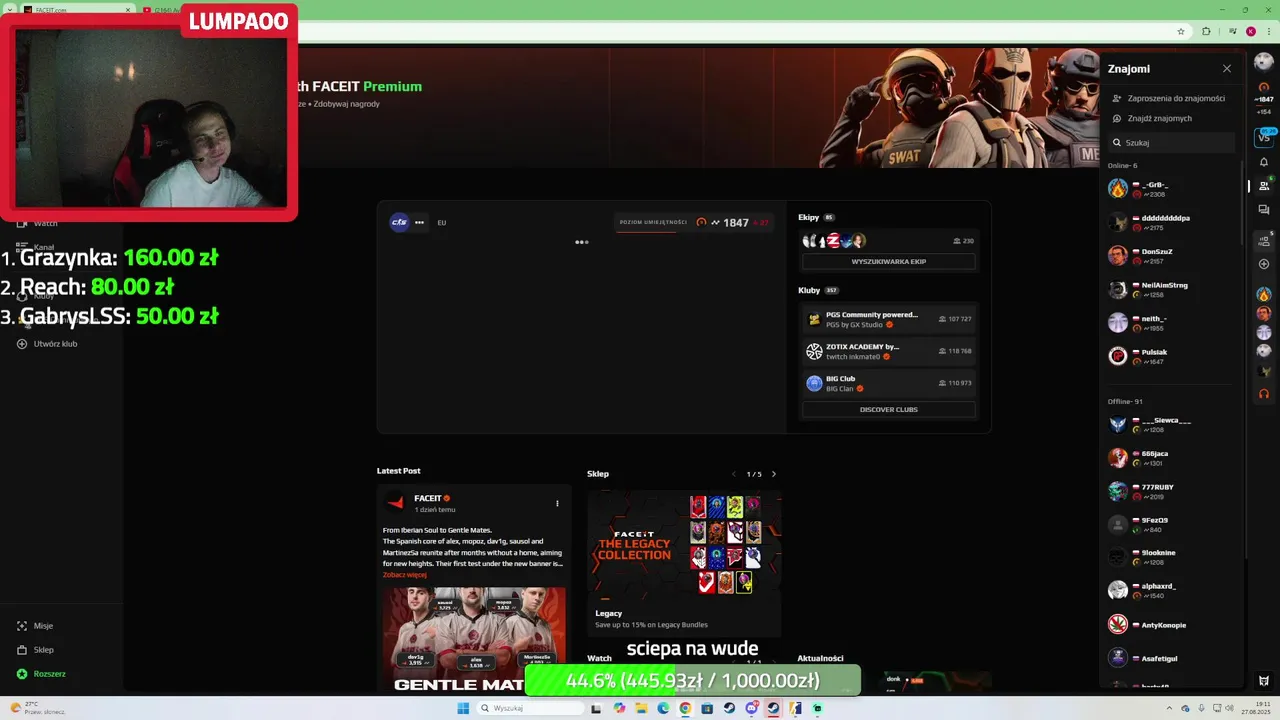This screenshot has height=720, width=1280.
Task: Open File Explorer on taskbar
Action: (x=641, y=708)
